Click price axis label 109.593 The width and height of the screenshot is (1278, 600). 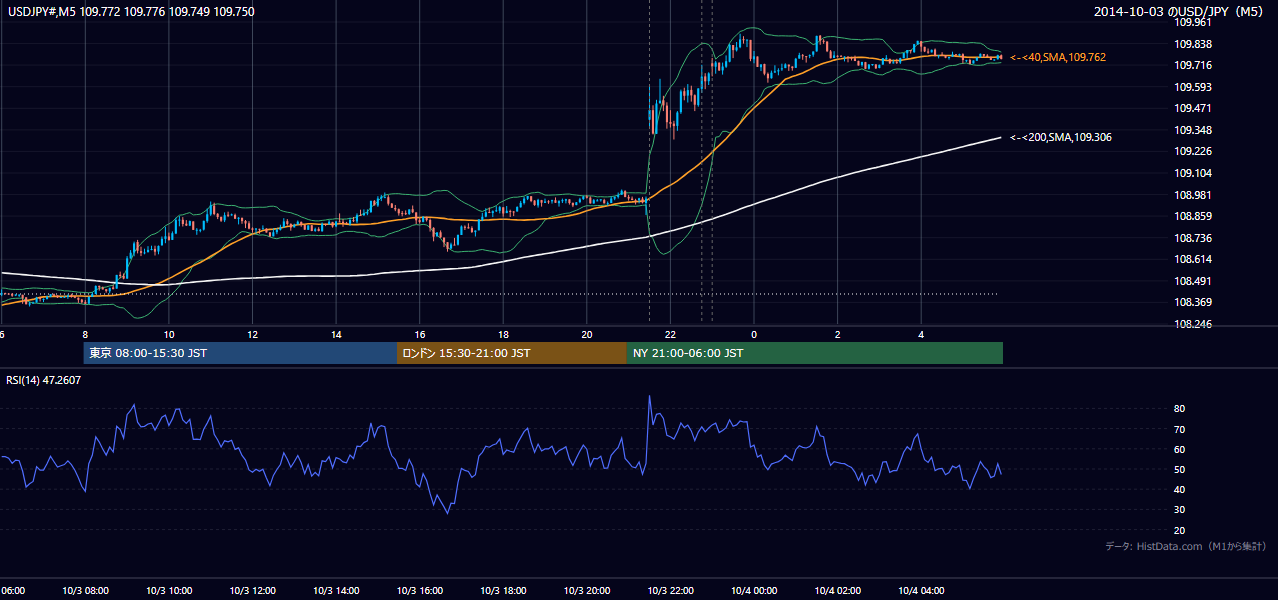click(x=1192, y=87)
